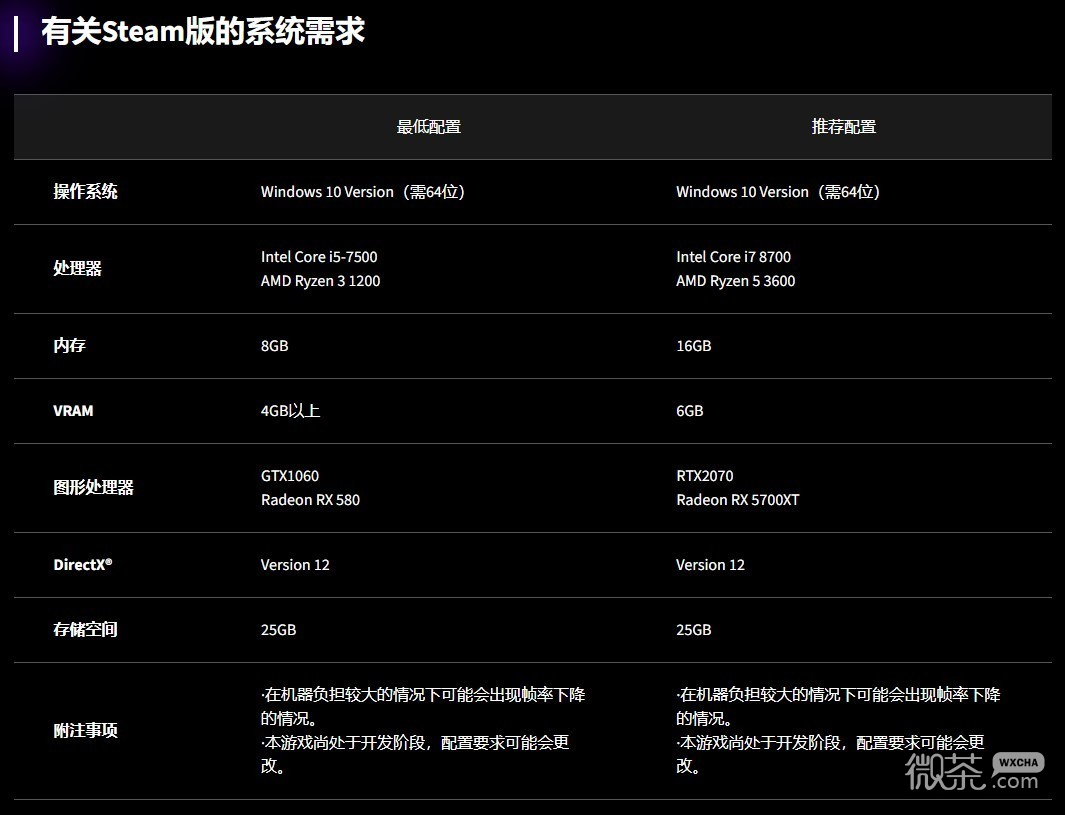Click the AMD Ryzen 5 3600 text
The width and height of the screenshot is (1065, 815).
[x=736, y=281]
